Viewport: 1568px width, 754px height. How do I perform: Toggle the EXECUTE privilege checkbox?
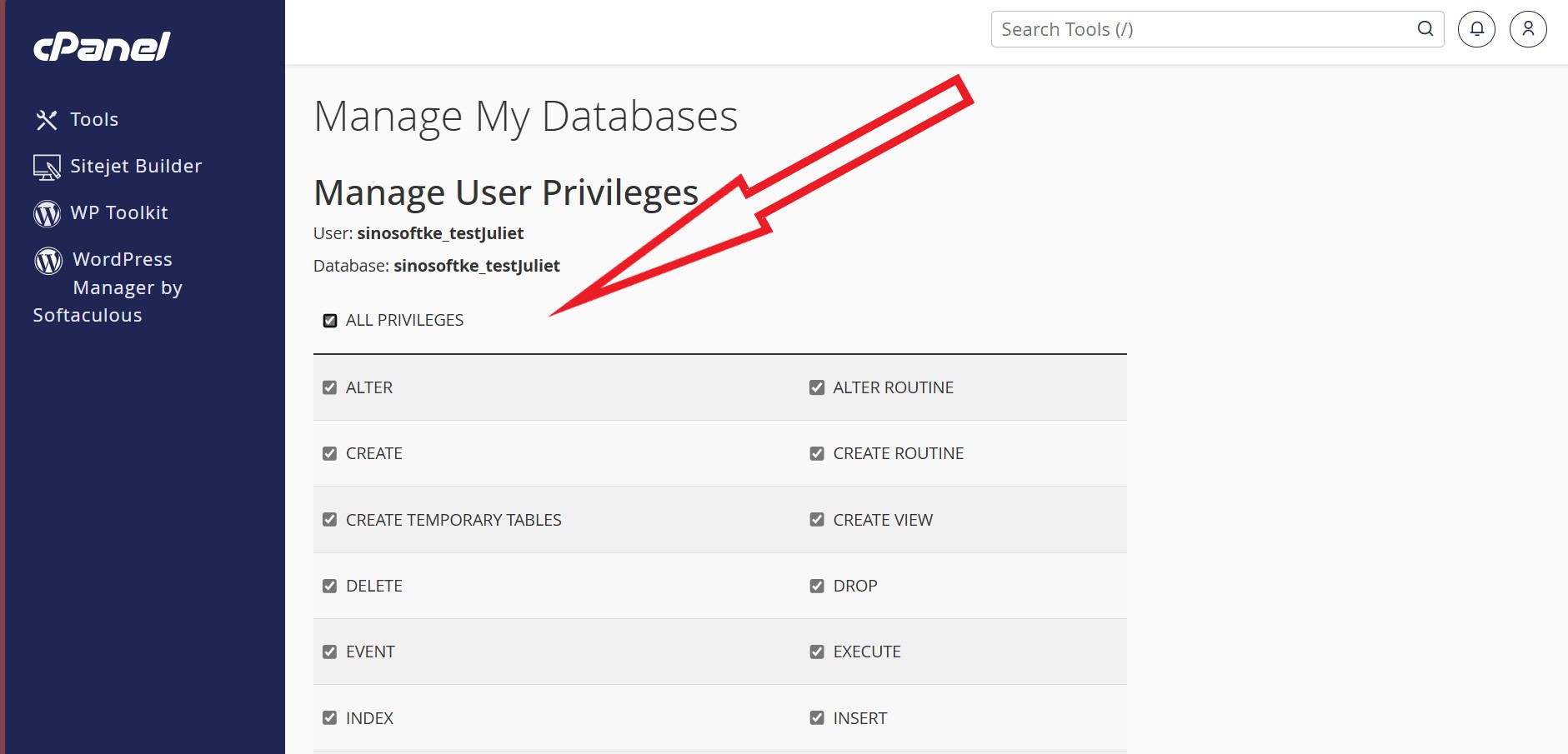tap(817, 652)
